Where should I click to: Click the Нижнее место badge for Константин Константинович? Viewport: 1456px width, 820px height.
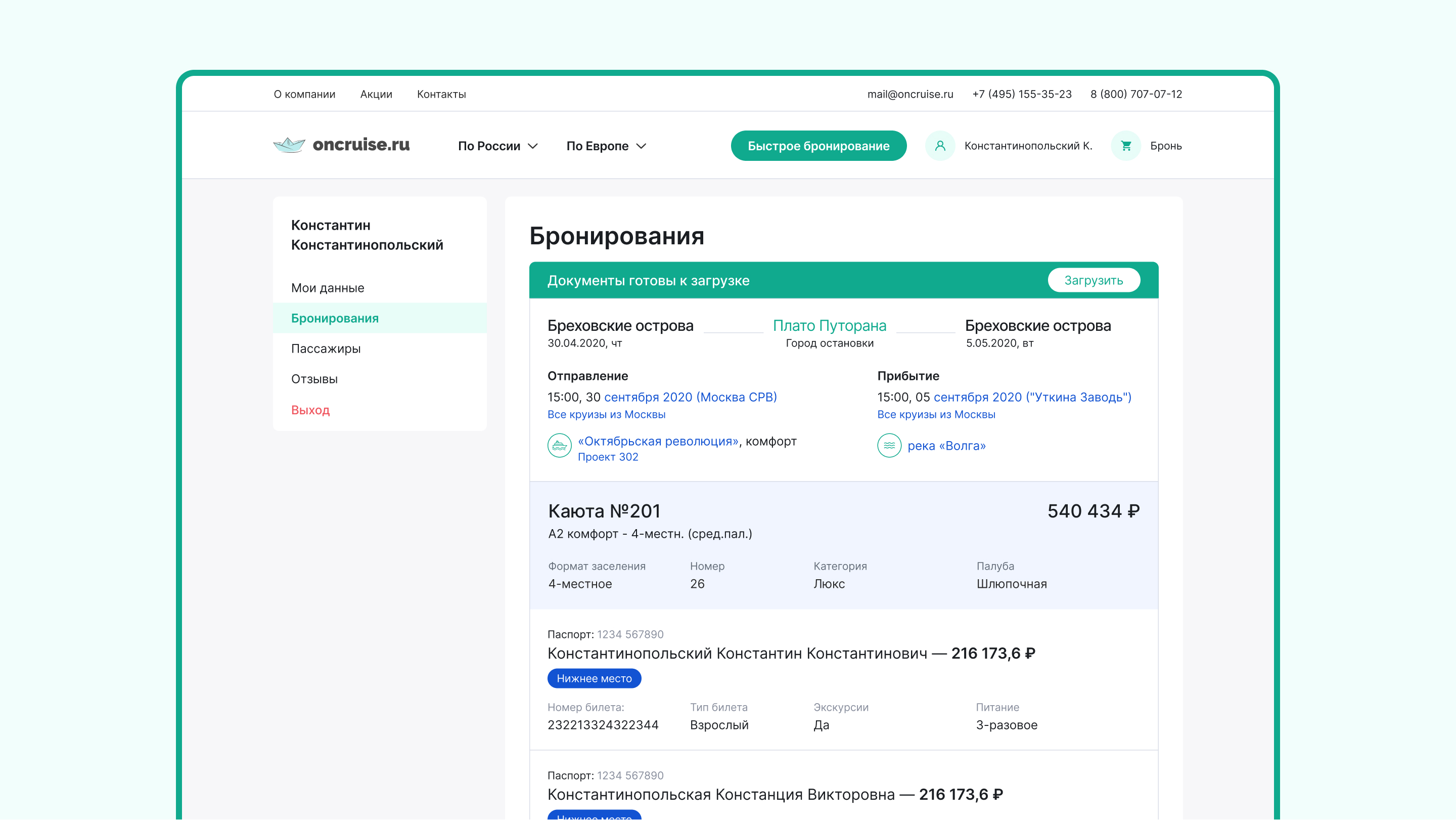pos(594,679)
